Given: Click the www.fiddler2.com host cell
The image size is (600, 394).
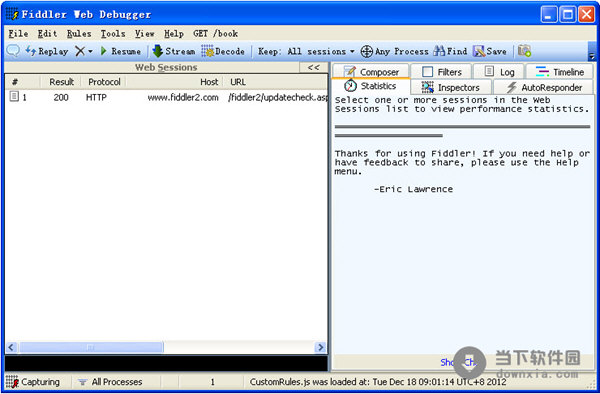Looking at the screenshot, I should coord(183,98).
